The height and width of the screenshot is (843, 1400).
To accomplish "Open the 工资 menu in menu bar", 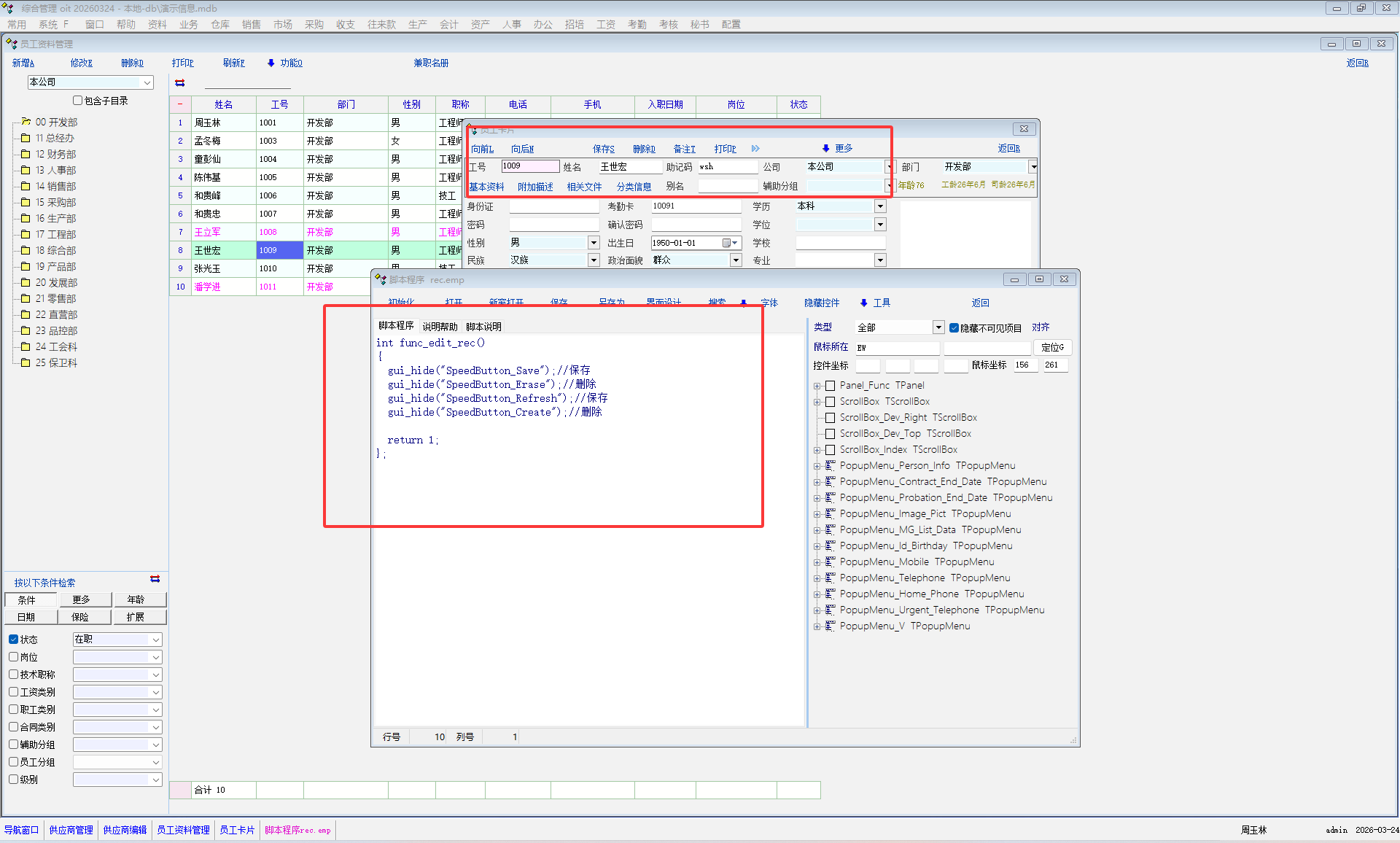I will (605, 24).
